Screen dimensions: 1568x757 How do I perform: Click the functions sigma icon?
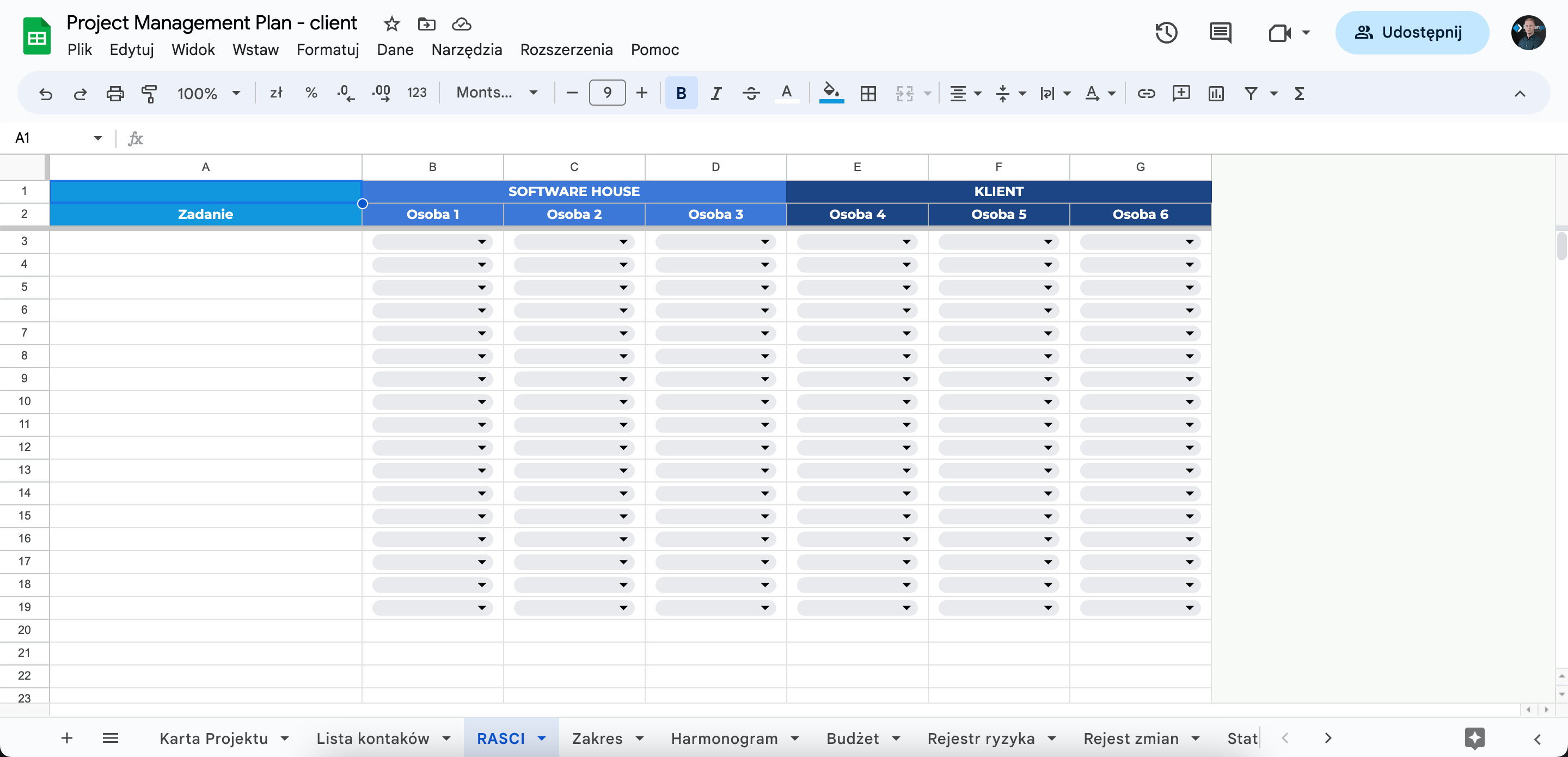(1299, 93)
